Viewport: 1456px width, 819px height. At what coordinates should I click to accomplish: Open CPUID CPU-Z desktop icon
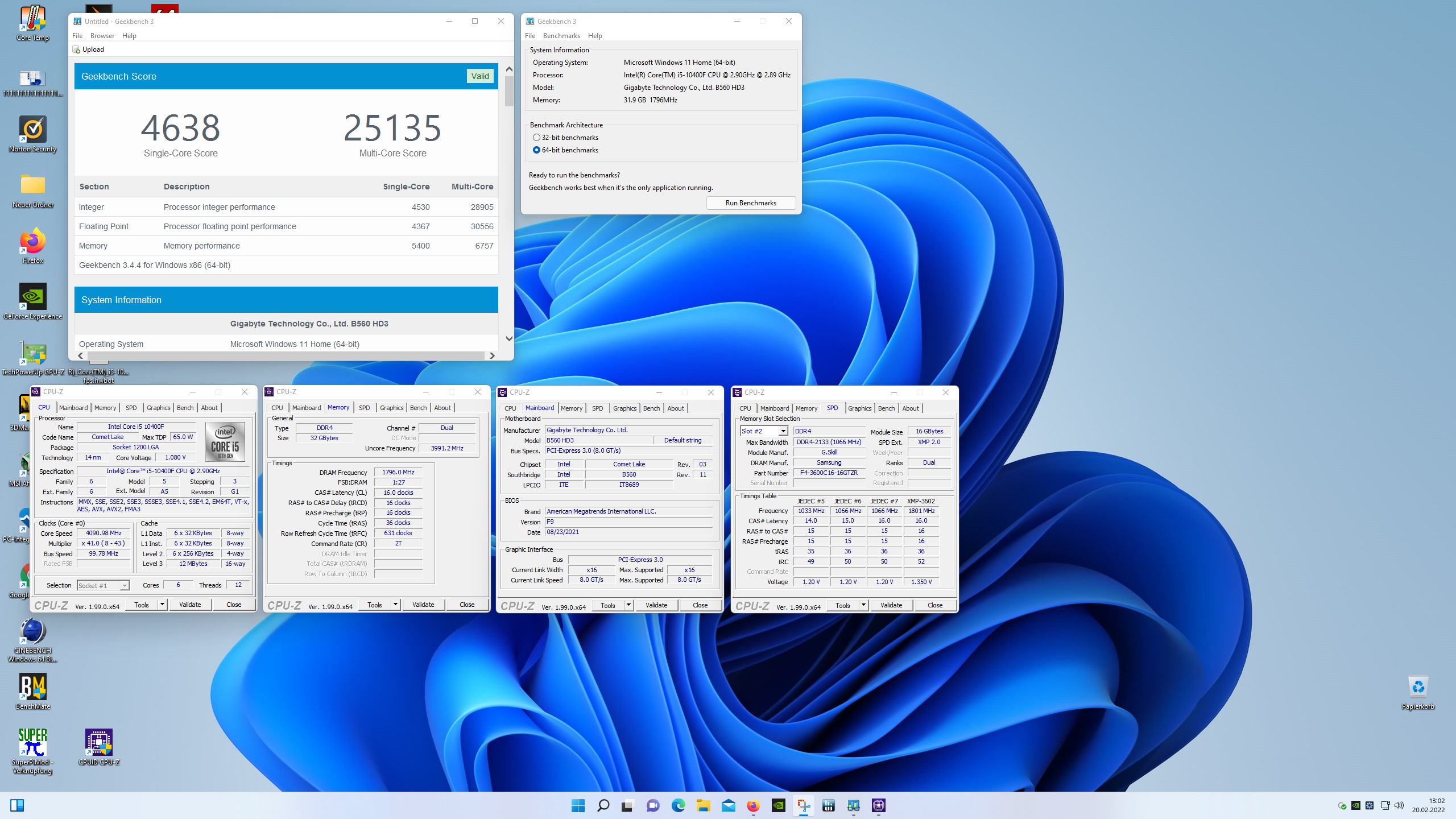(99, 747)
